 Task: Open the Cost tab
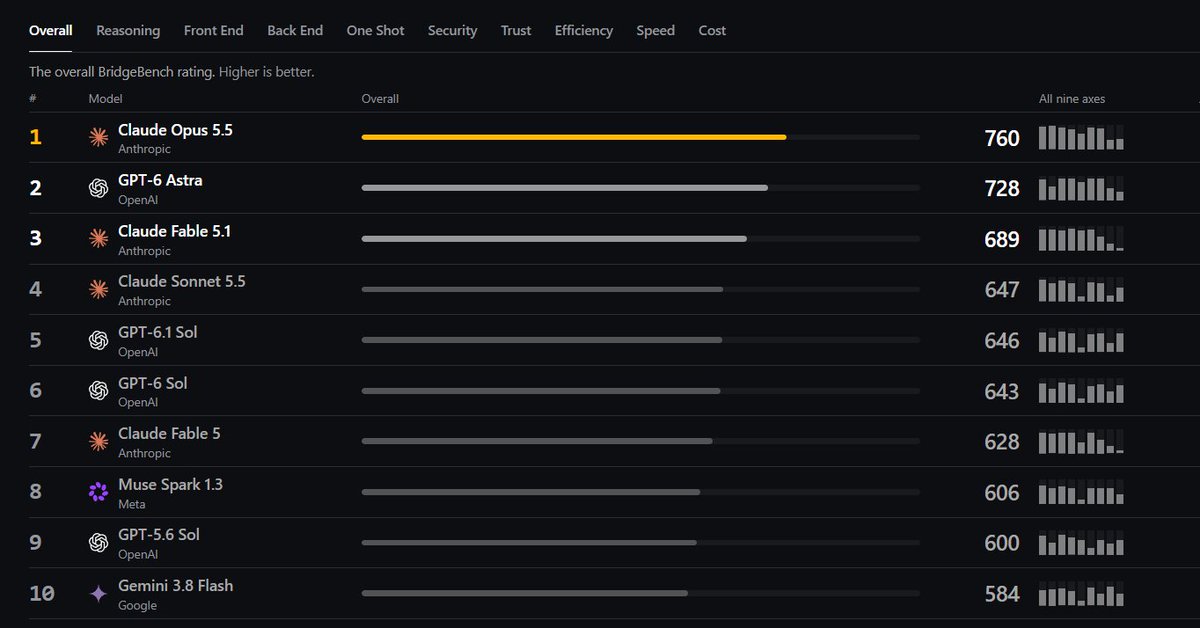(712, 30)
